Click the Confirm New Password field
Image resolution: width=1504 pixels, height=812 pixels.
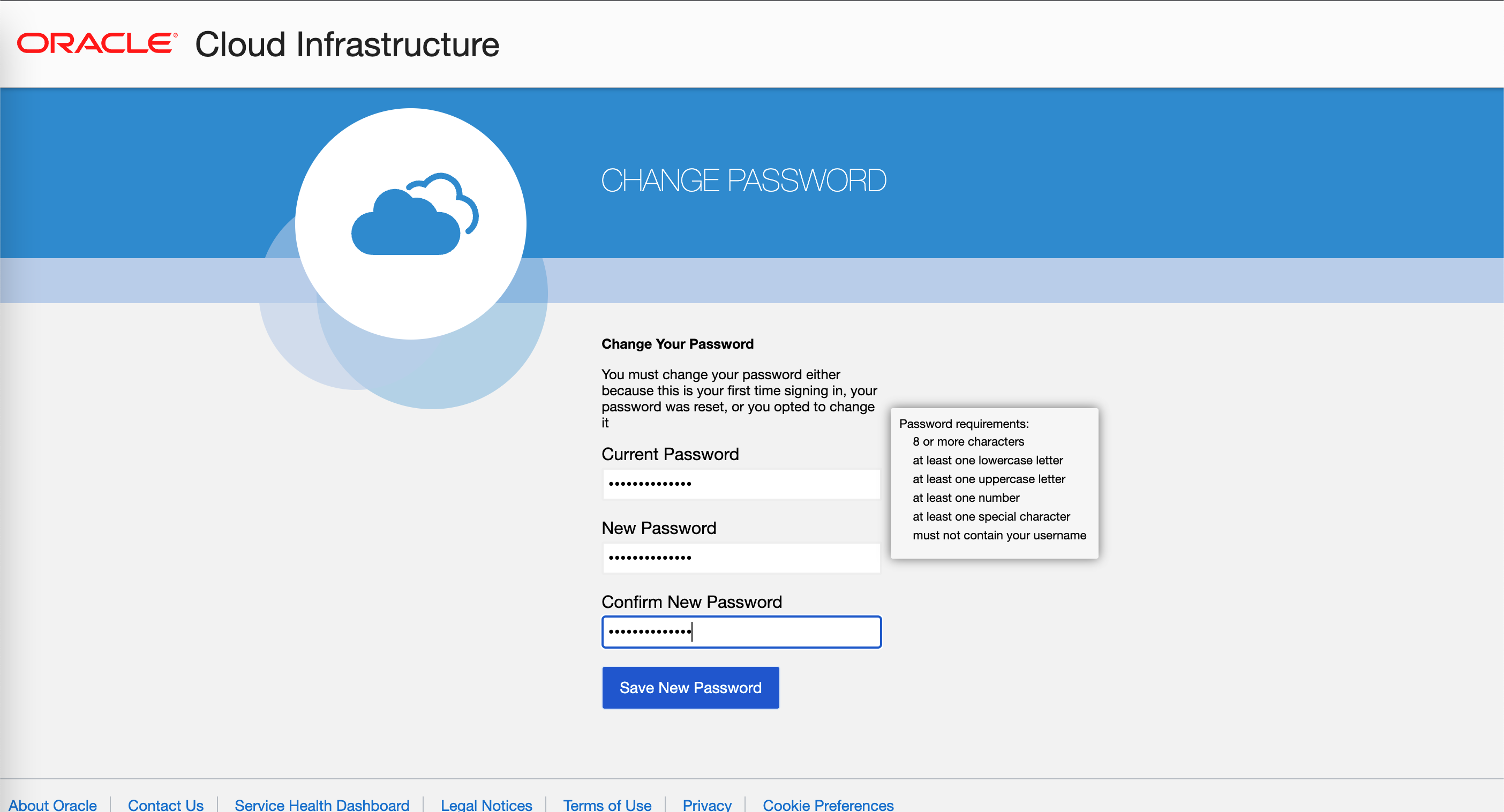pyautogui.click(x=741, y=632)
